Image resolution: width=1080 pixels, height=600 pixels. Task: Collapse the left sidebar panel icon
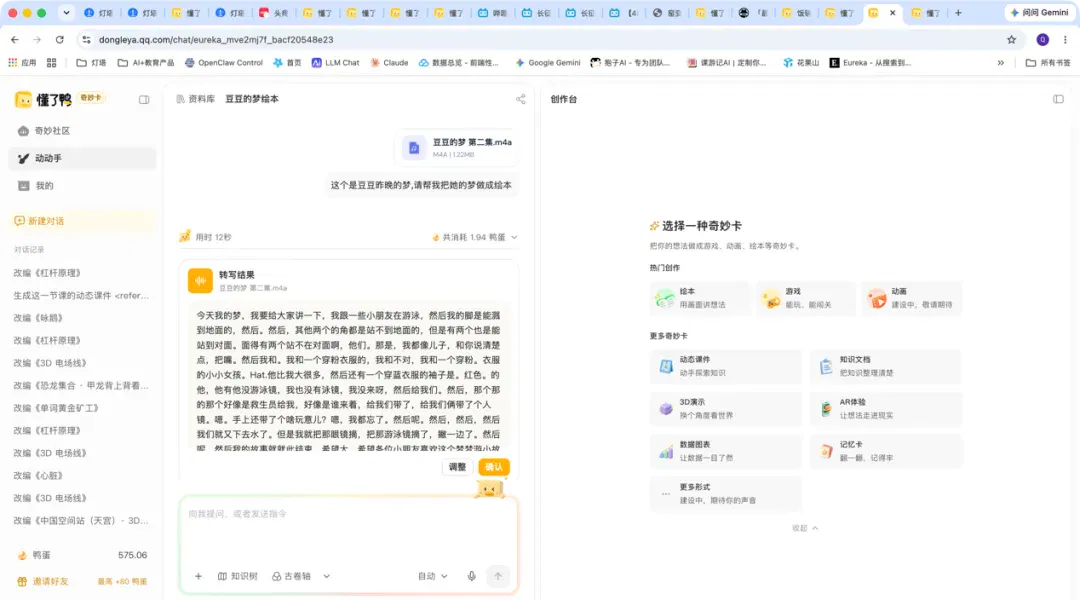point(144,99)
